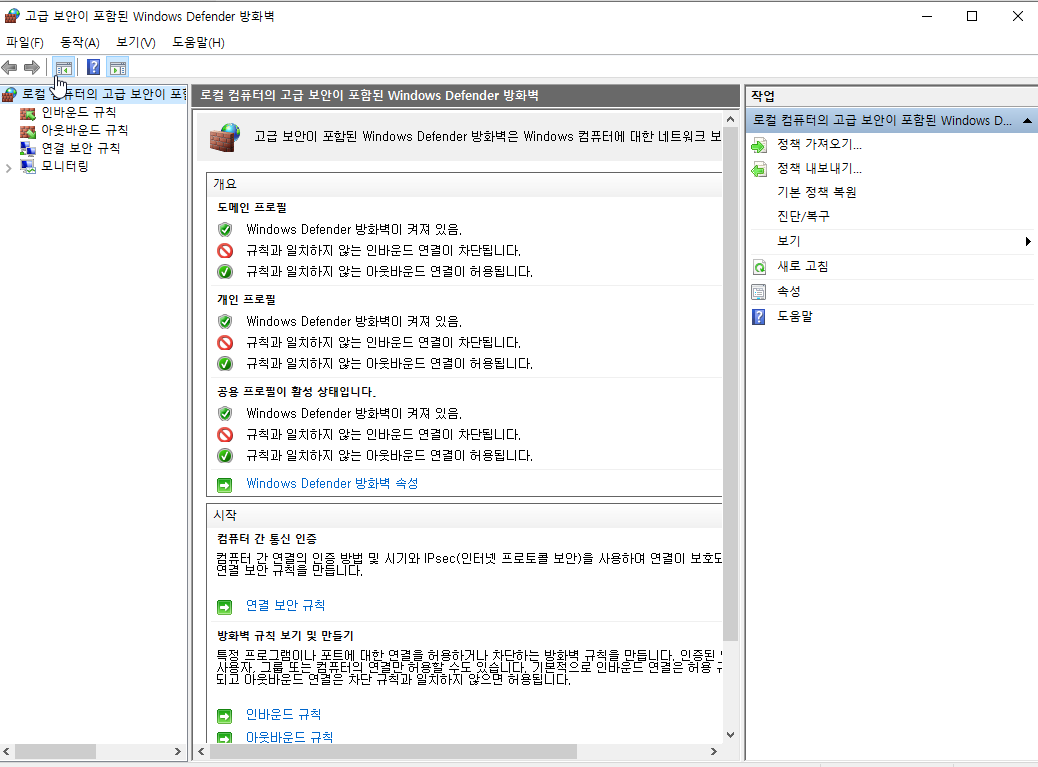The height and width of the screenshot is (767, 1038).
Task: Click green arrow icon beside 인바운드 규칙 link
Action: (x=225, y=716)
